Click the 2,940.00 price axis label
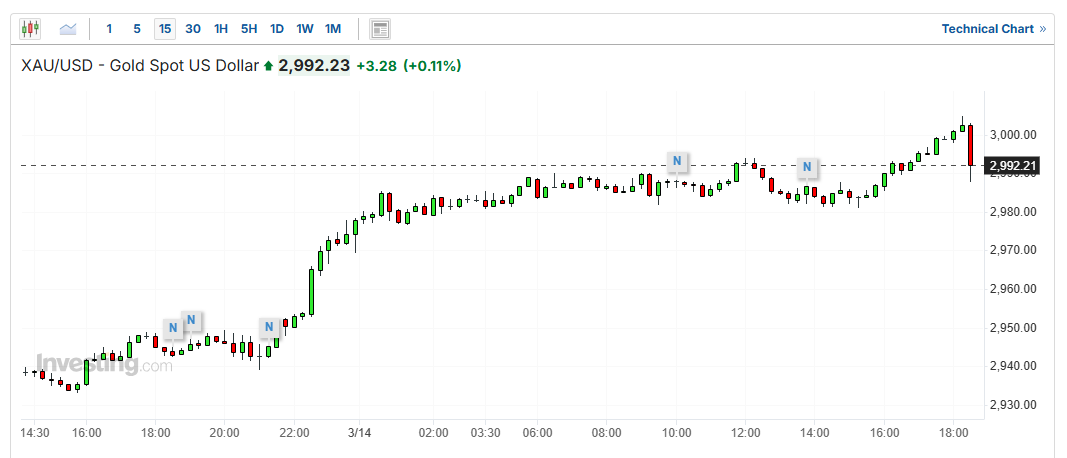Screen dimensions: 1067x458 tap(1014, 366)
